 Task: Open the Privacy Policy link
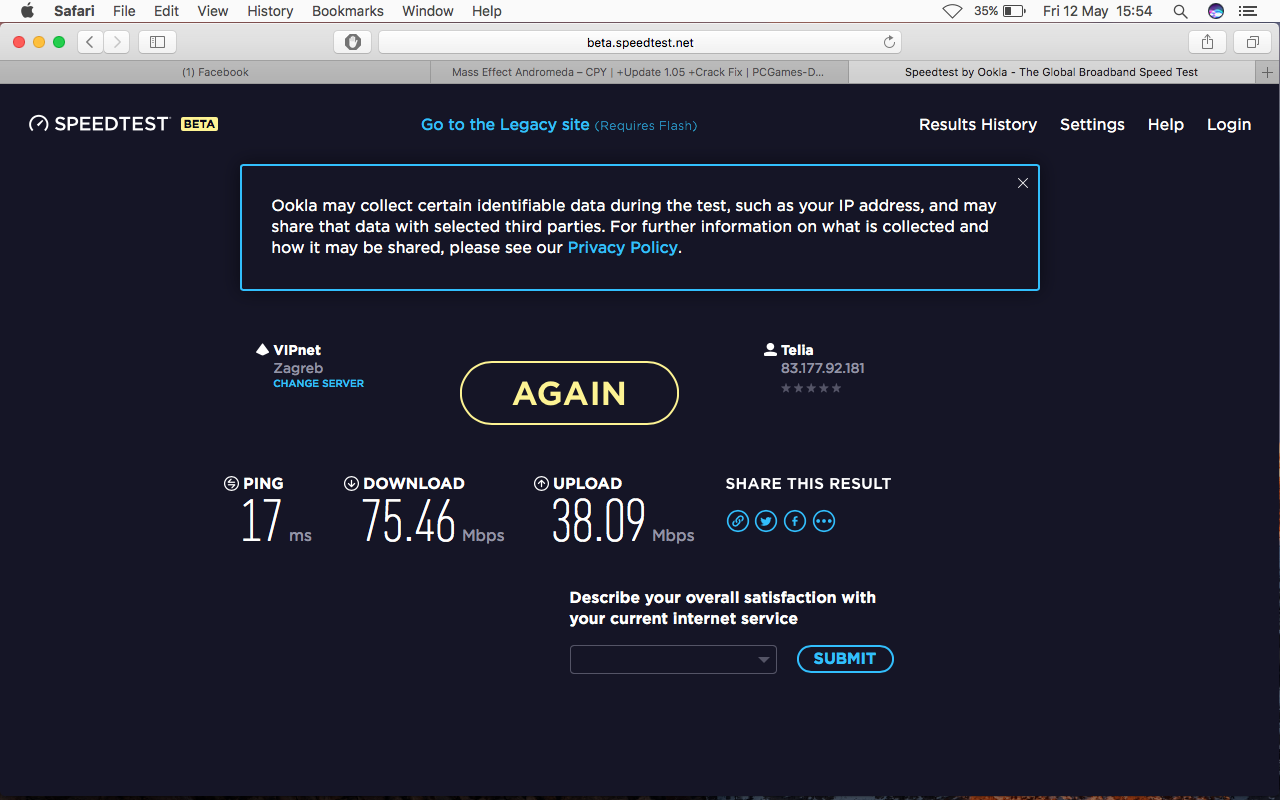click(x=623, y=247)
